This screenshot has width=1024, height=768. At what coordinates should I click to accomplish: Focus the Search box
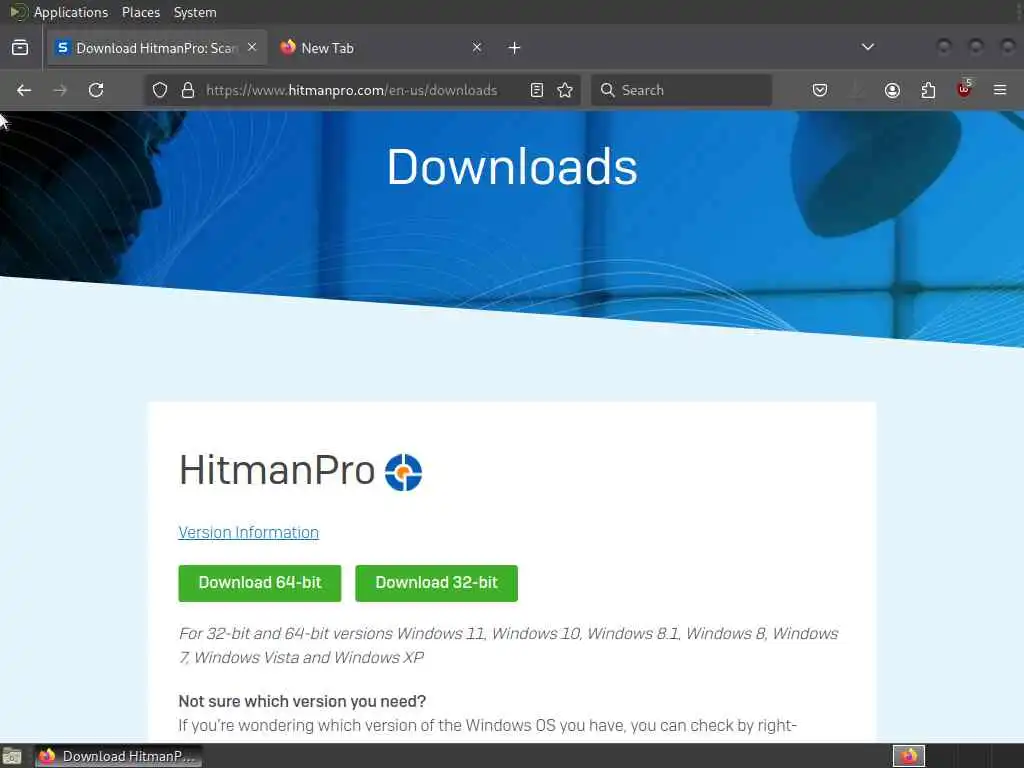pyautogui.click(x=681, y=90)
